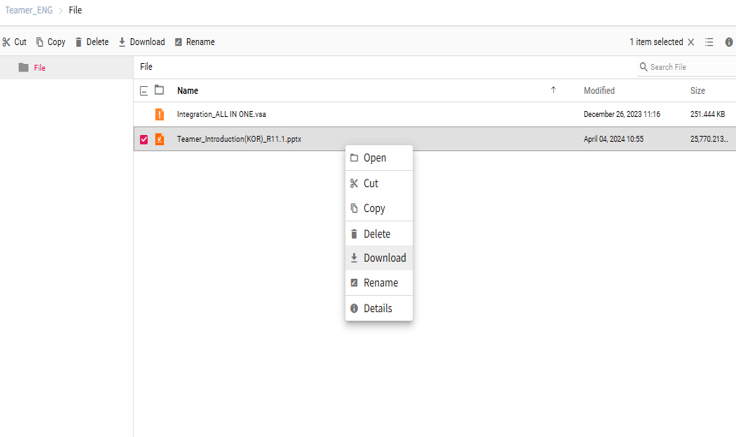Toggle the select-all checkbox in header
The height and width of the screenshot is (437, 736).
[x=144, y=91]
